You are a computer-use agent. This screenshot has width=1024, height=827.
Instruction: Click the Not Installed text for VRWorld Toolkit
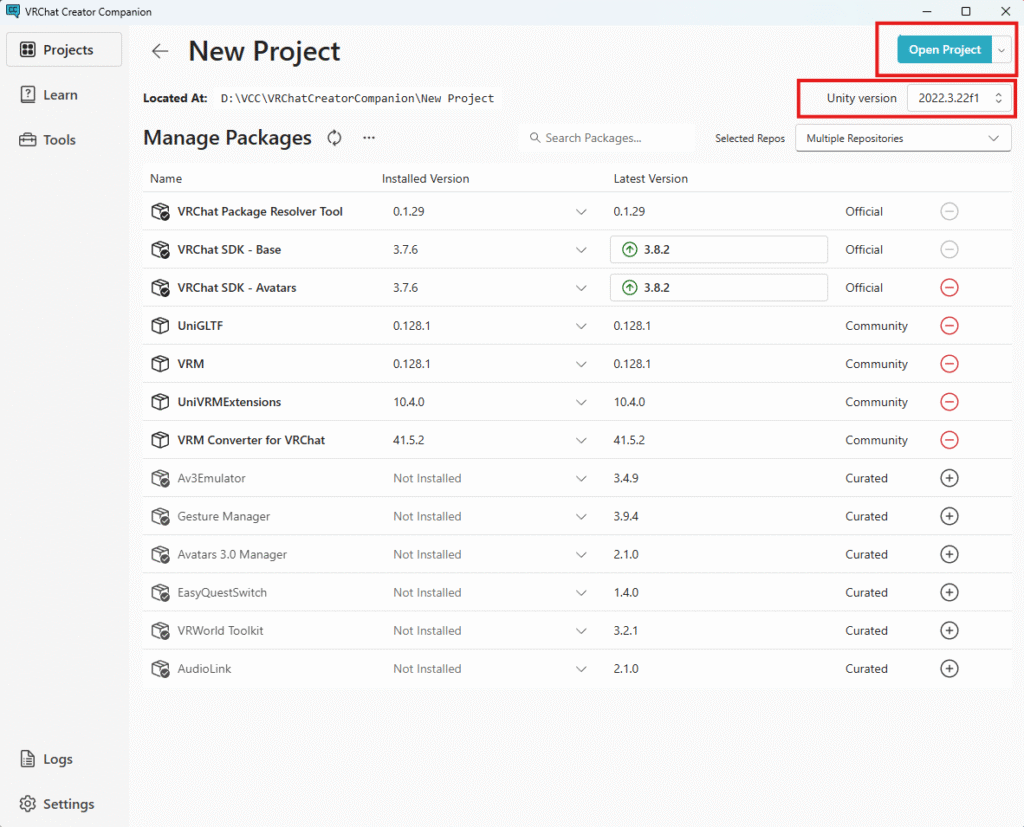(x=427, y=630)
